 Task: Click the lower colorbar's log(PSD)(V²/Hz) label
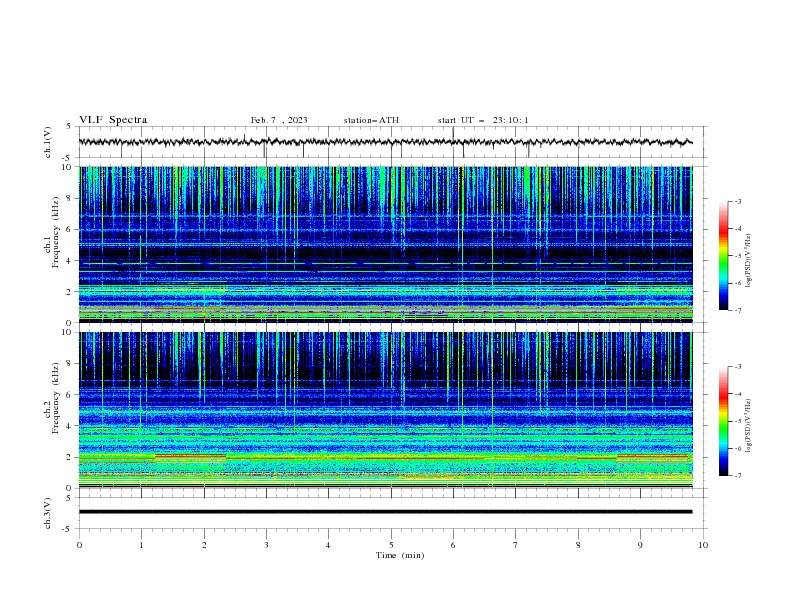pos(749,425)
